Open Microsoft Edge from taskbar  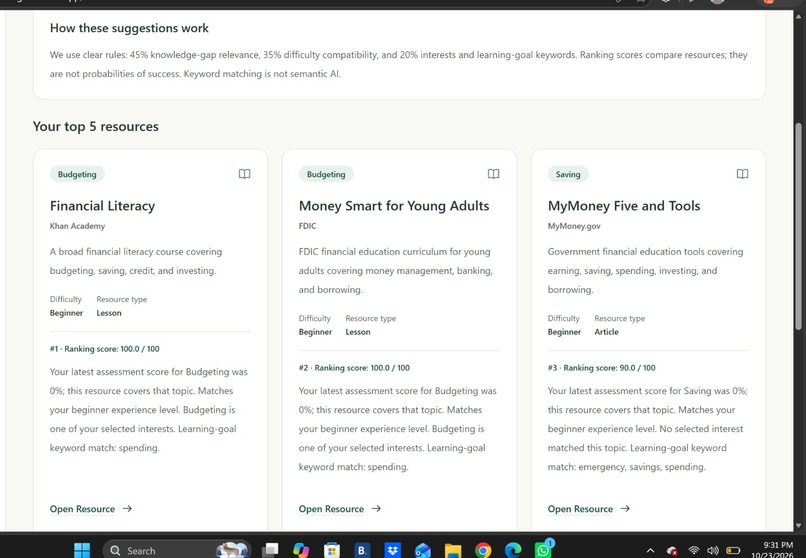point(513,550)
